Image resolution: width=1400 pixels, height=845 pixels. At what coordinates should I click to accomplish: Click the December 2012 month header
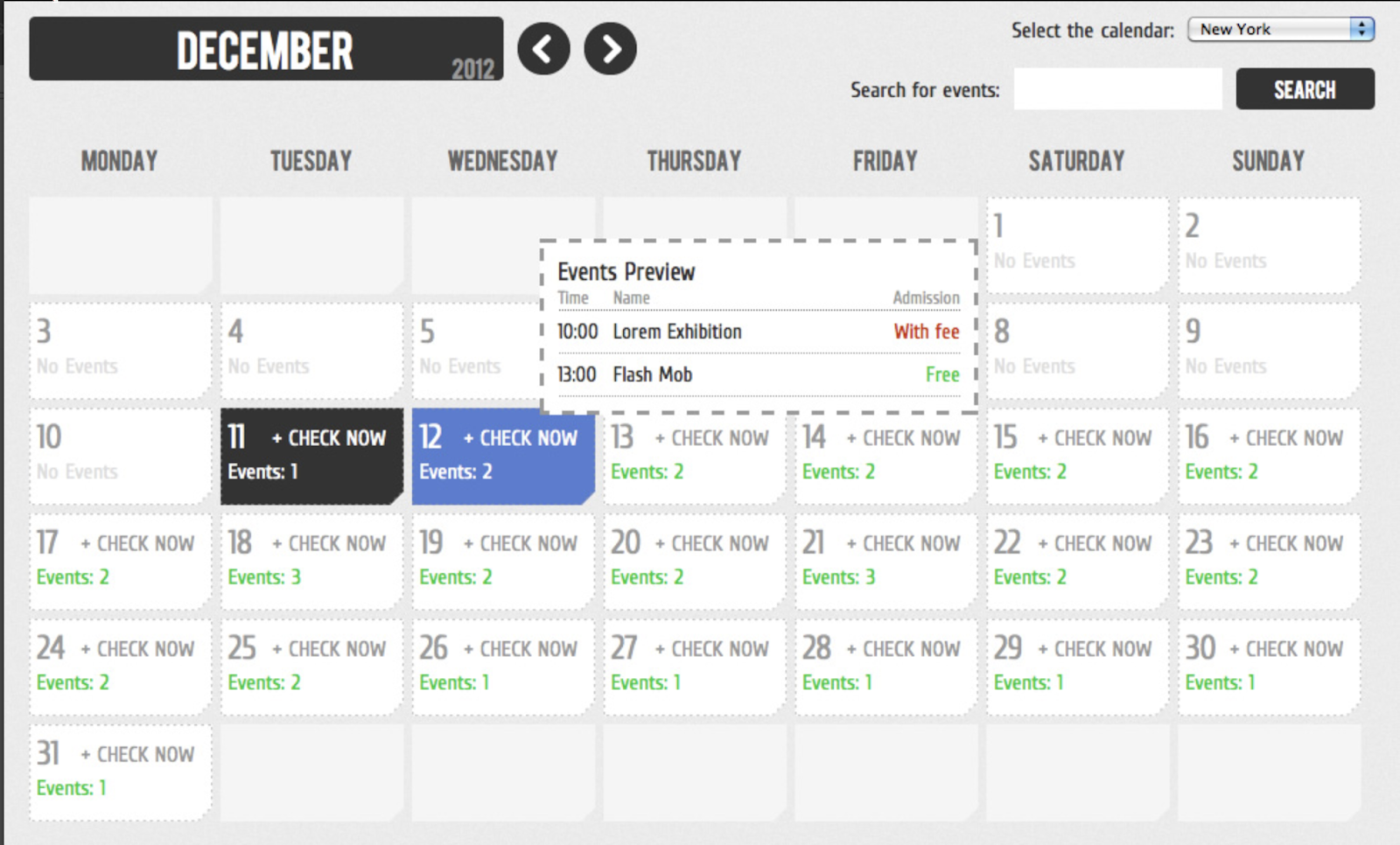(266, 50)
